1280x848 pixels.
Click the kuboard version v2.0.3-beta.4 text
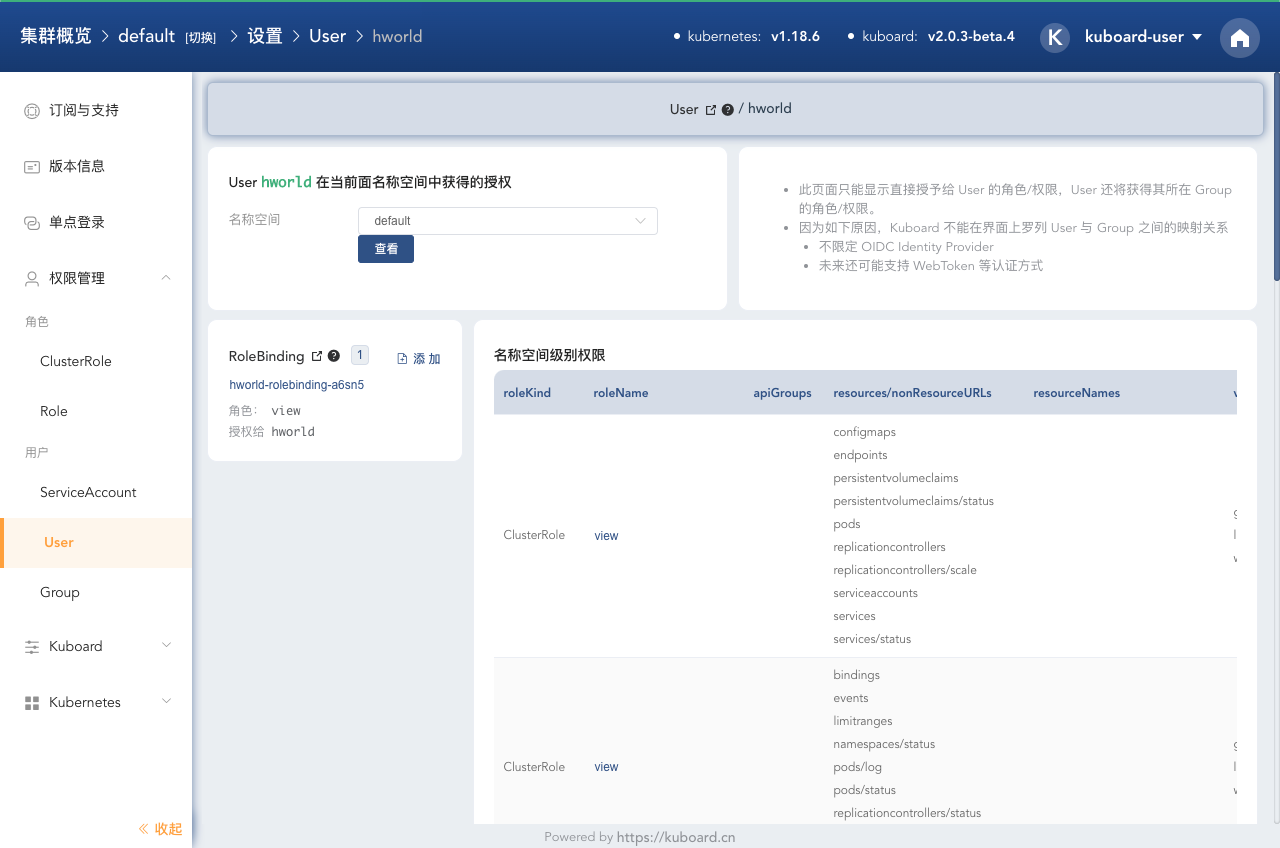tap(971, 36)
